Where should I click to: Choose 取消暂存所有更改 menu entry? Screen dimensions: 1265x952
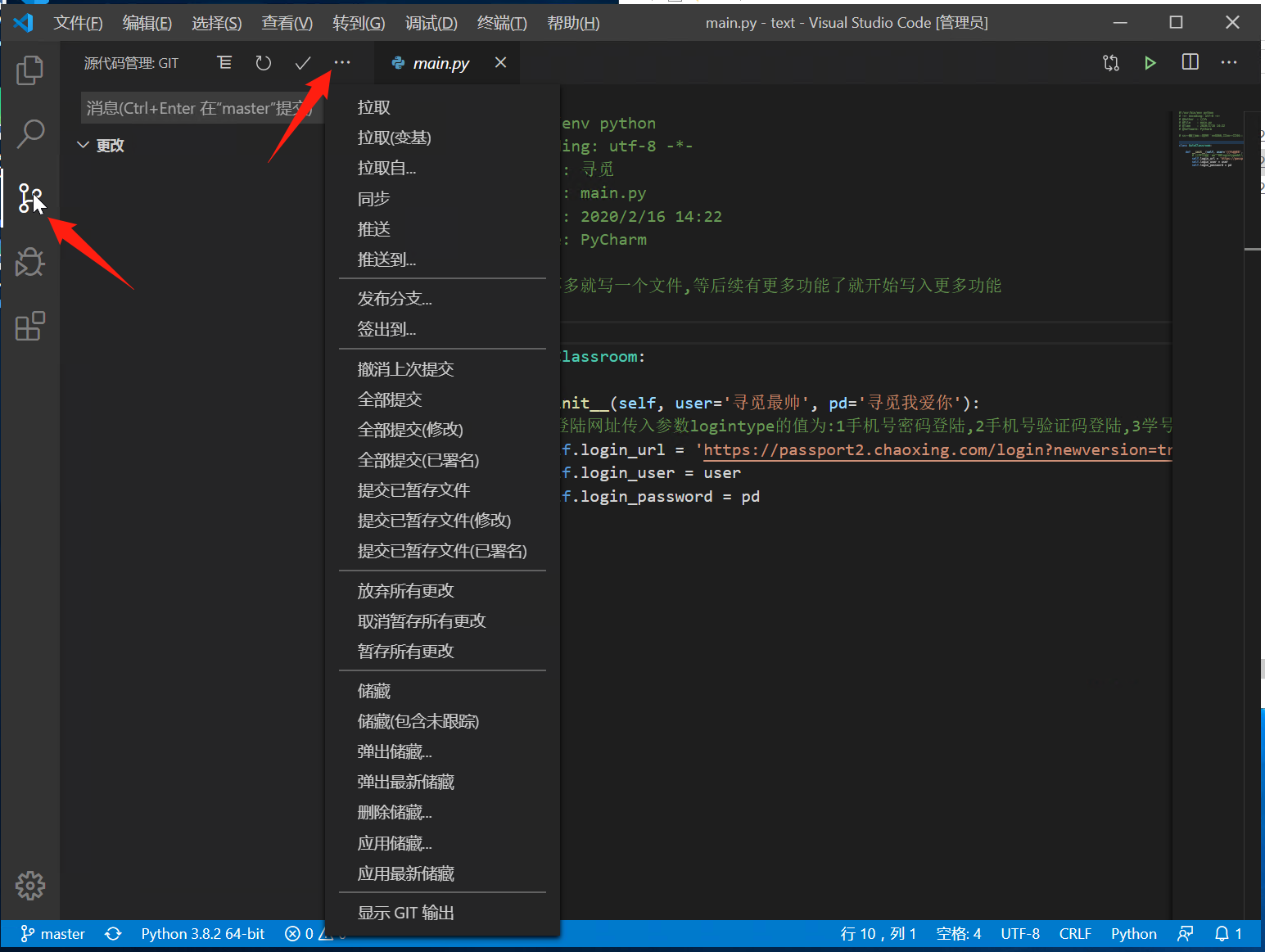(x=442, y=621)
